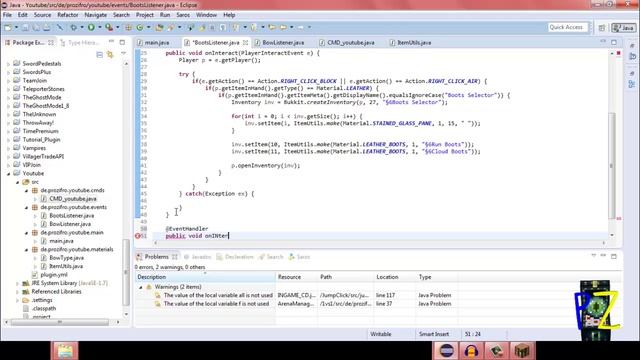Click the Open Perspective icon
640x360 pixels.
pos(602,27)
